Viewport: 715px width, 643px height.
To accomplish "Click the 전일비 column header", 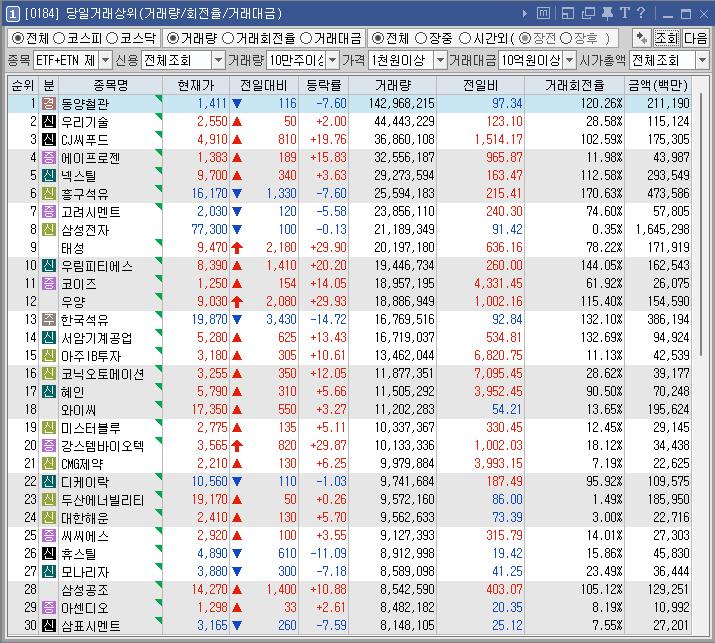I will [481, 85].
